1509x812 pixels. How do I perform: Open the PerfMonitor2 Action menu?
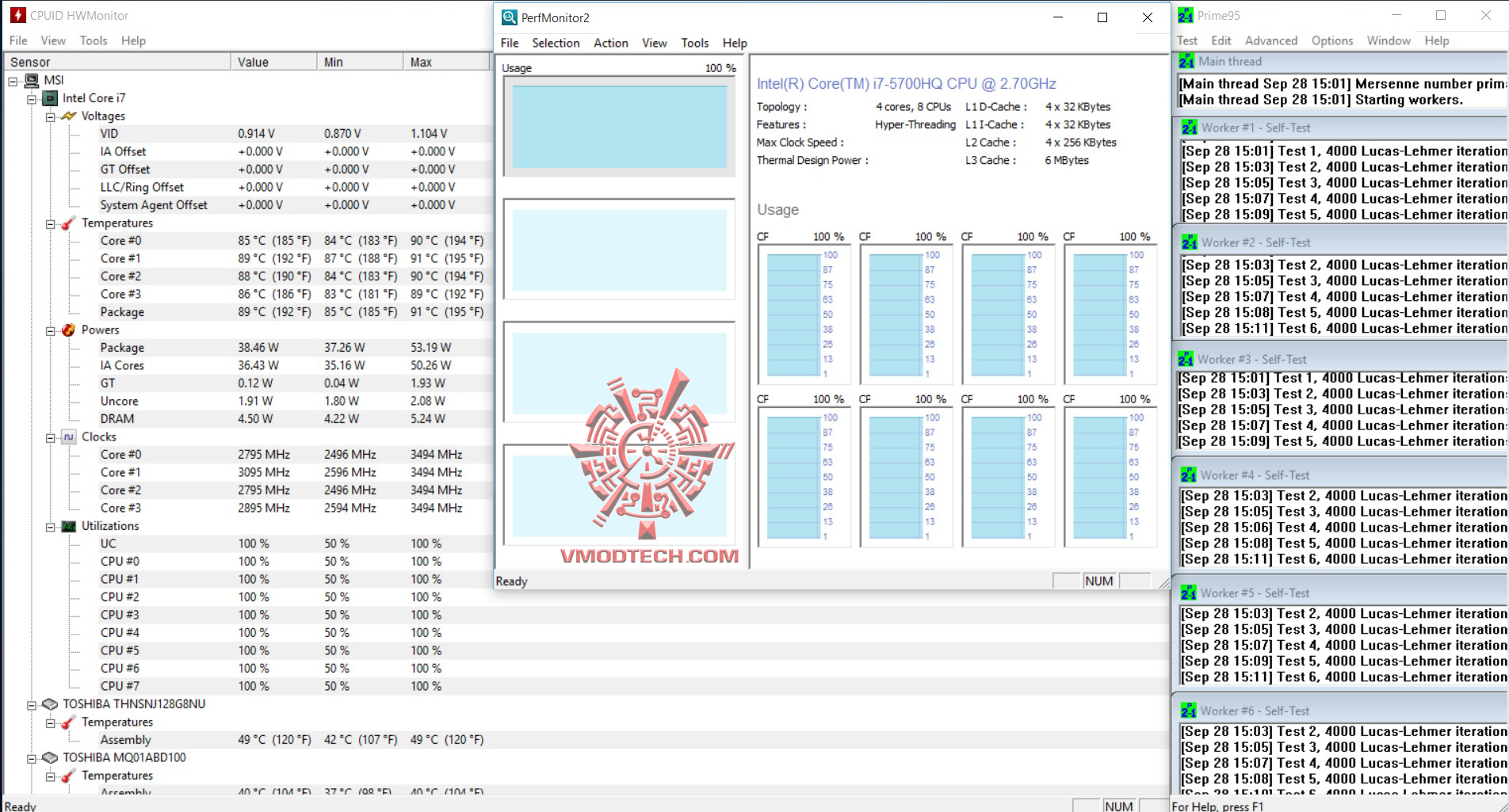(x=611, y=43)
